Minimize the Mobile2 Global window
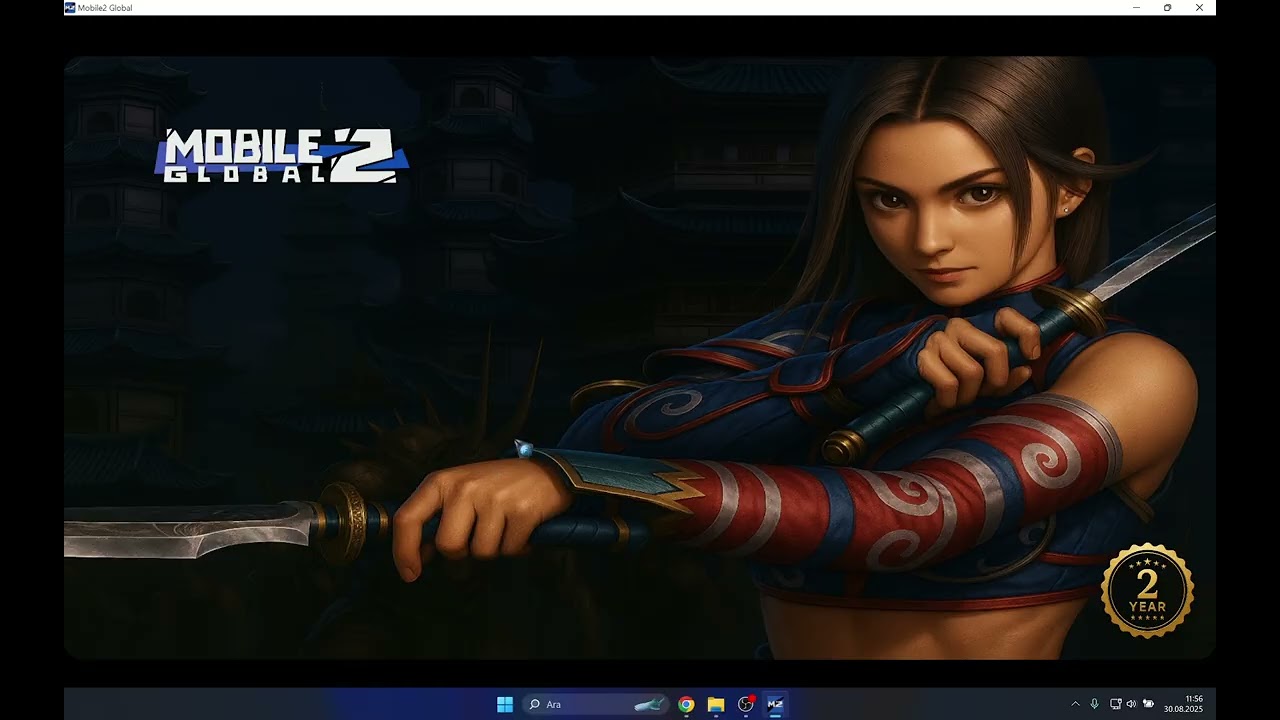 tap(1136, 7)
